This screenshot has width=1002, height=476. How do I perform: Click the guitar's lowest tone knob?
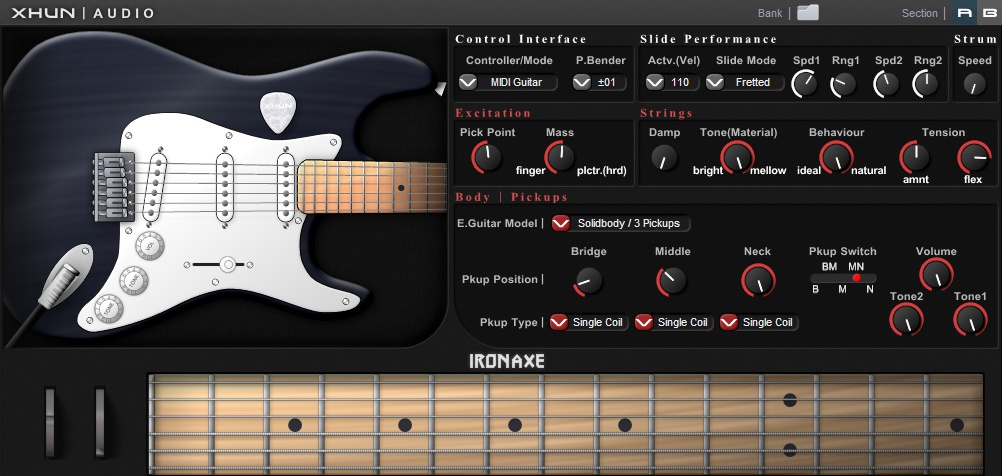click(x=109, y=309)
